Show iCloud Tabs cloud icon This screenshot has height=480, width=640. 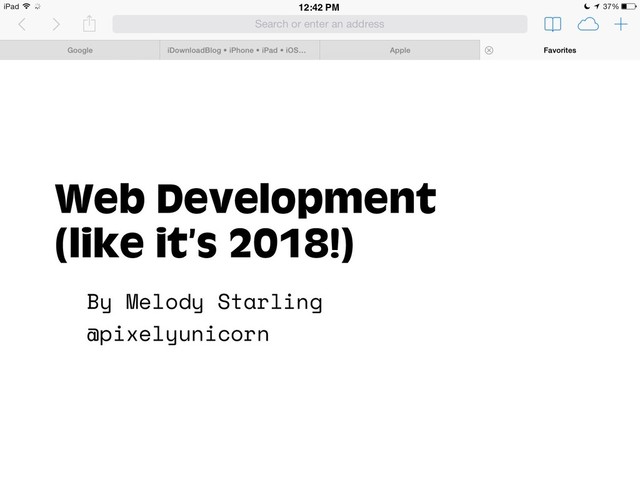pos(588,24)
